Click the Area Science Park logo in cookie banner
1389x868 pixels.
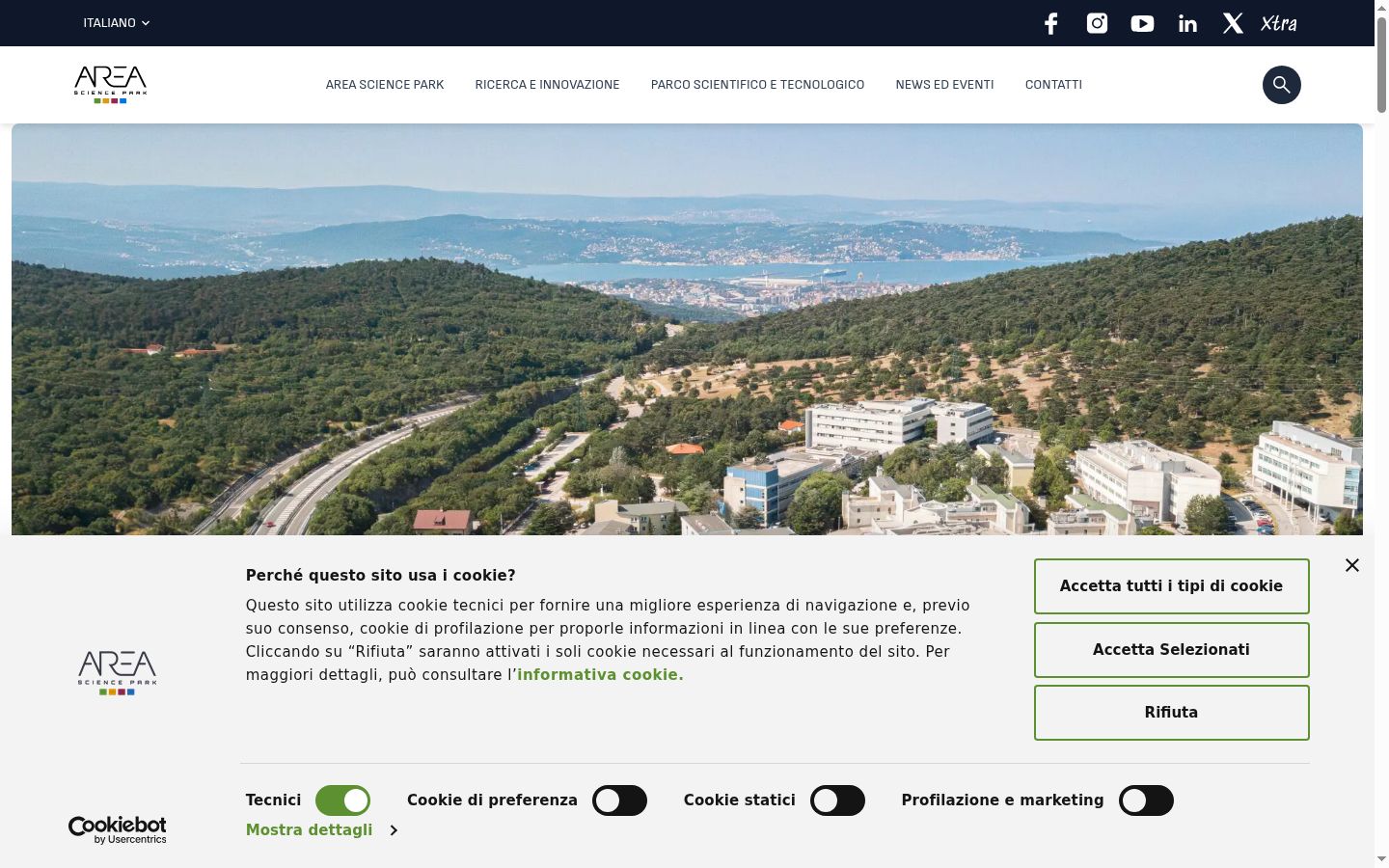pyautogui.click(x=118, y=673)
